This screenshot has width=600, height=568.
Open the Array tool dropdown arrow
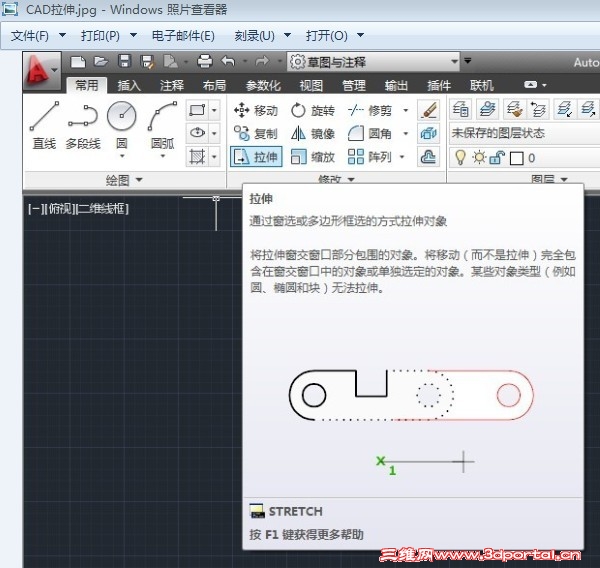[402, 157]
